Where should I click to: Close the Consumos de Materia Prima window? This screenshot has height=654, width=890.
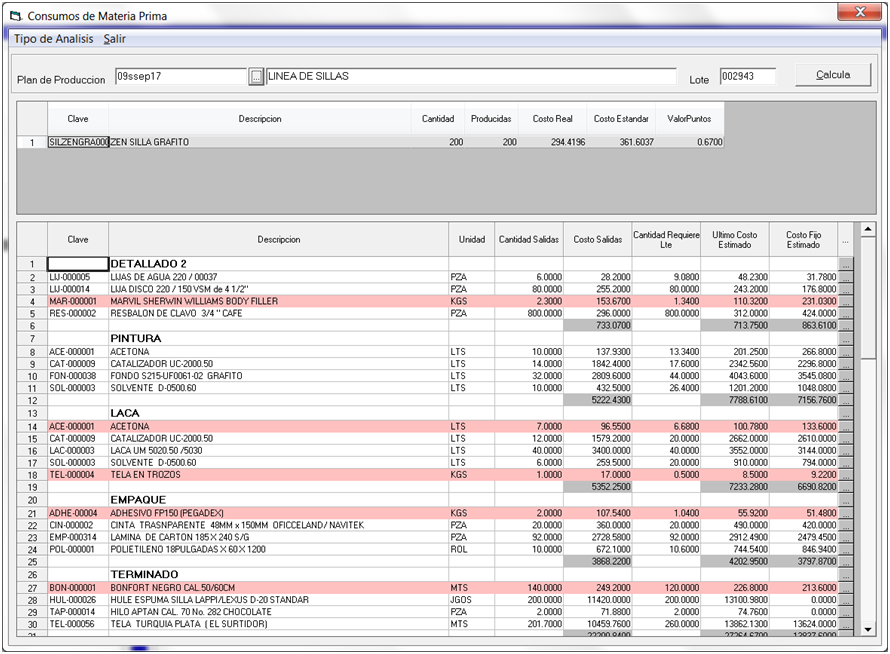click(x=860, y=12)
